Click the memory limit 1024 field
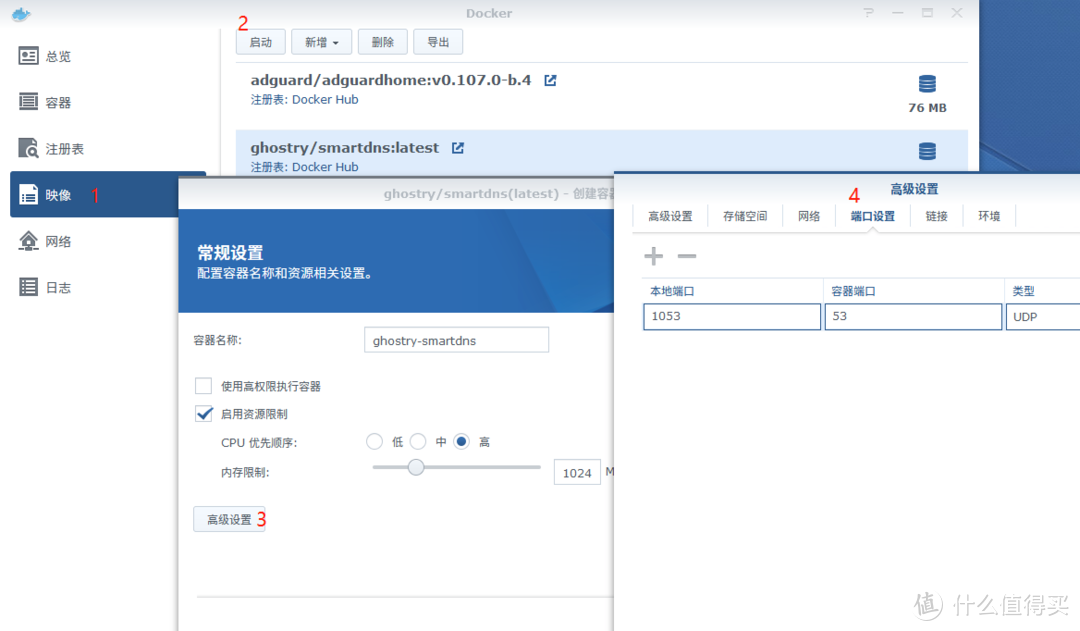 tap(577, 473)
